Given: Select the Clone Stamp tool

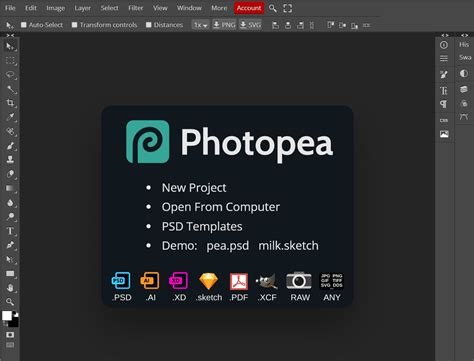Looking at the screenshot, I should tap(10, 160).
